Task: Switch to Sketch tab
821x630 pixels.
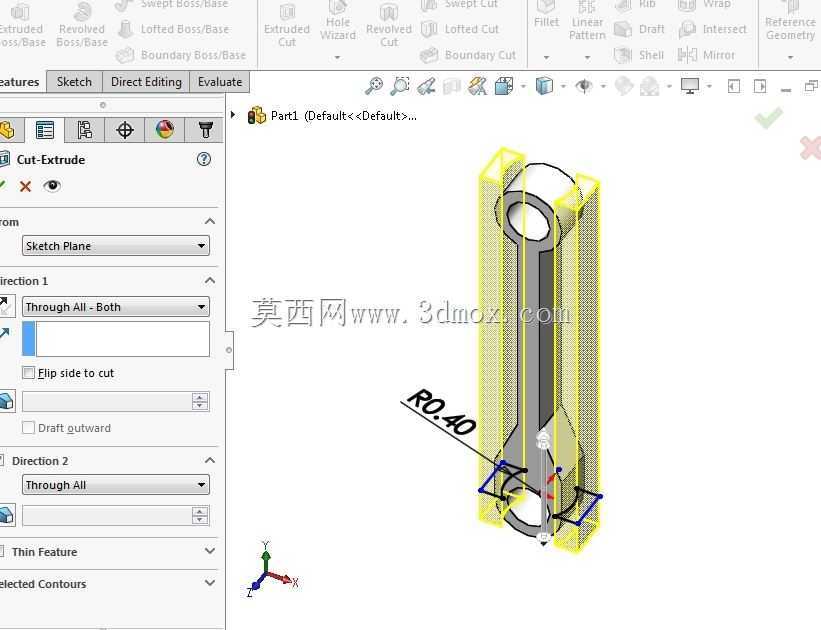Action: [74, 82]
